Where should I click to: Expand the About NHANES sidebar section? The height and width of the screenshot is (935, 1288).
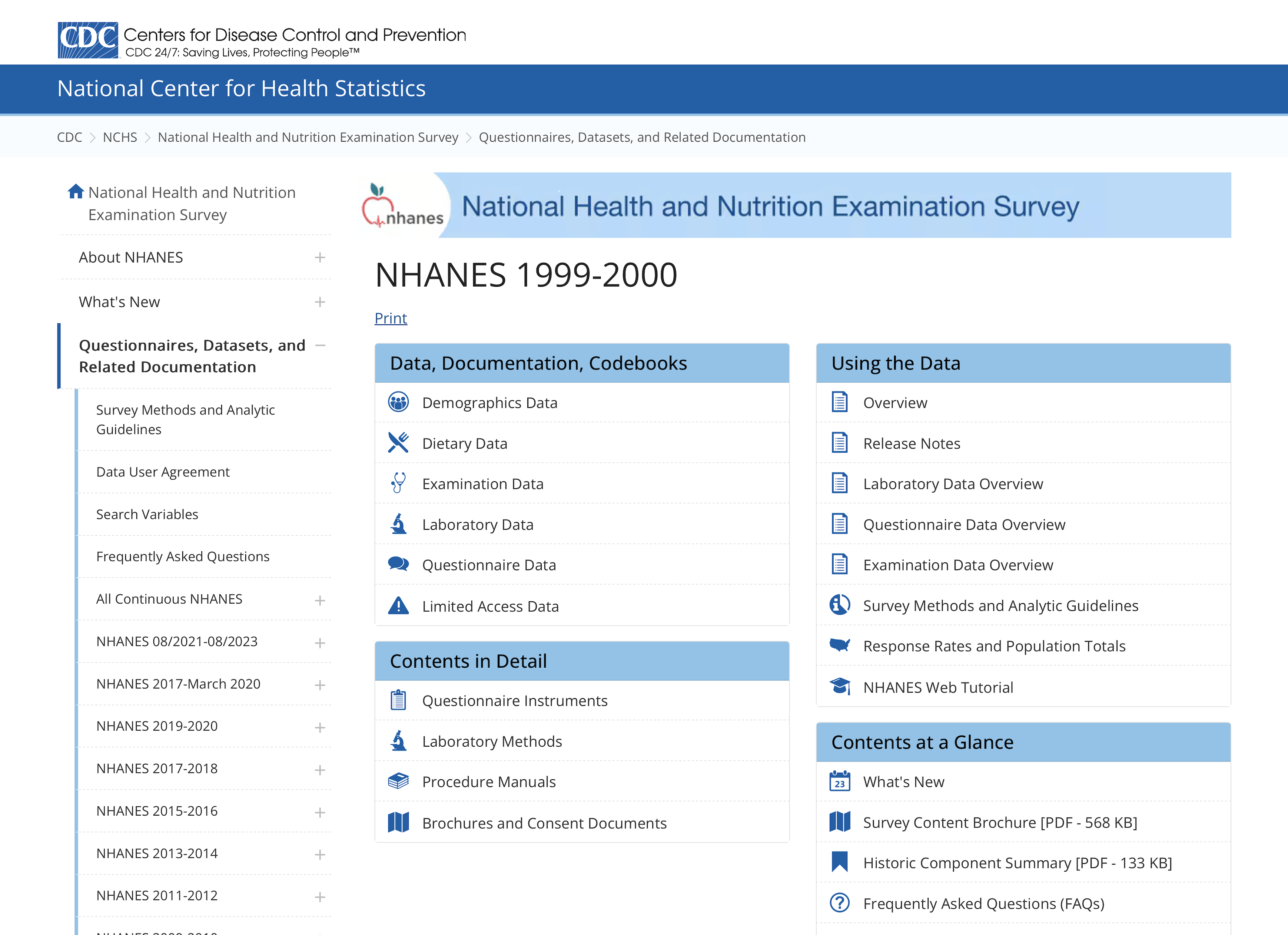(x=320, y=257)
